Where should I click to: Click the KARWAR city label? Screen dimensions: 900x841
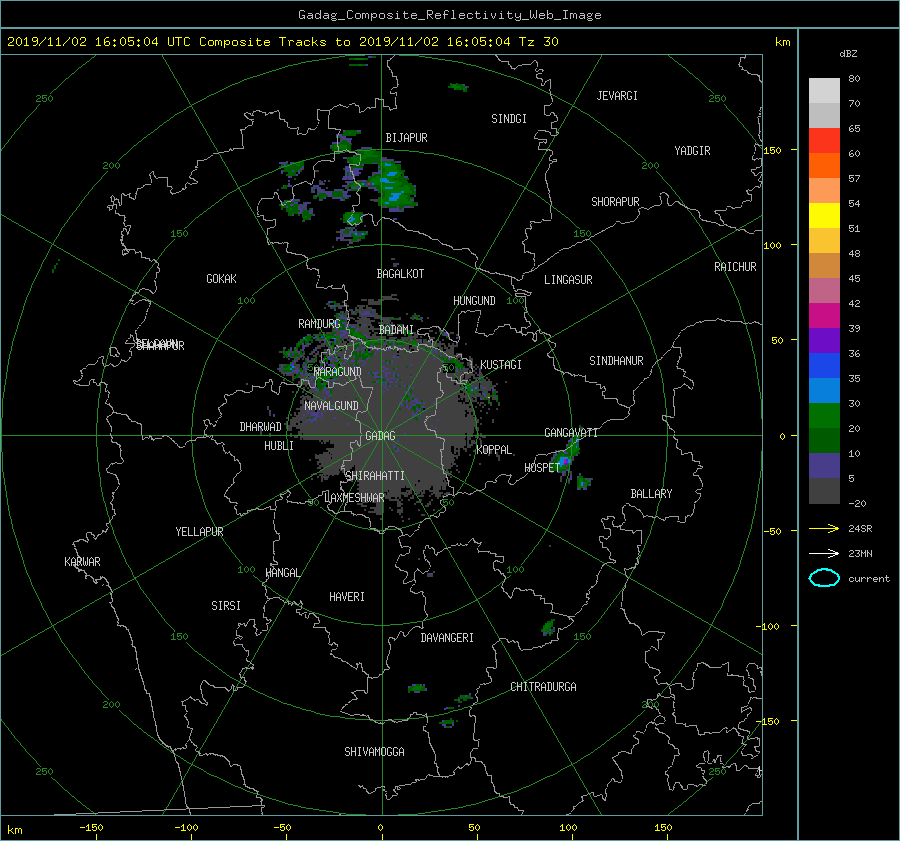pyautogui.click(x=82, y=562)
